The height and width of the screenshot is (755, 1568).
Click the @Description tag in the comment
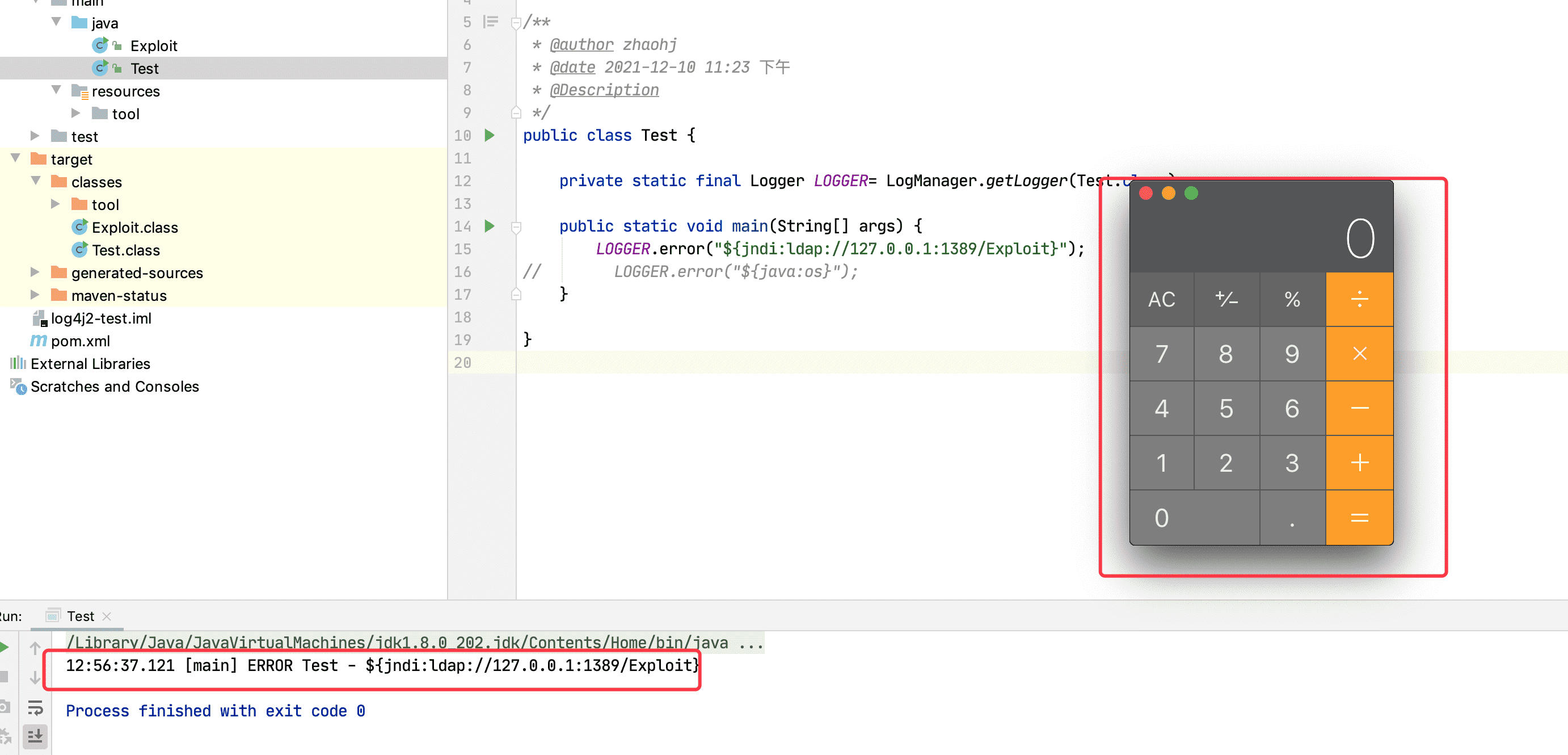[x=604, y=90]
